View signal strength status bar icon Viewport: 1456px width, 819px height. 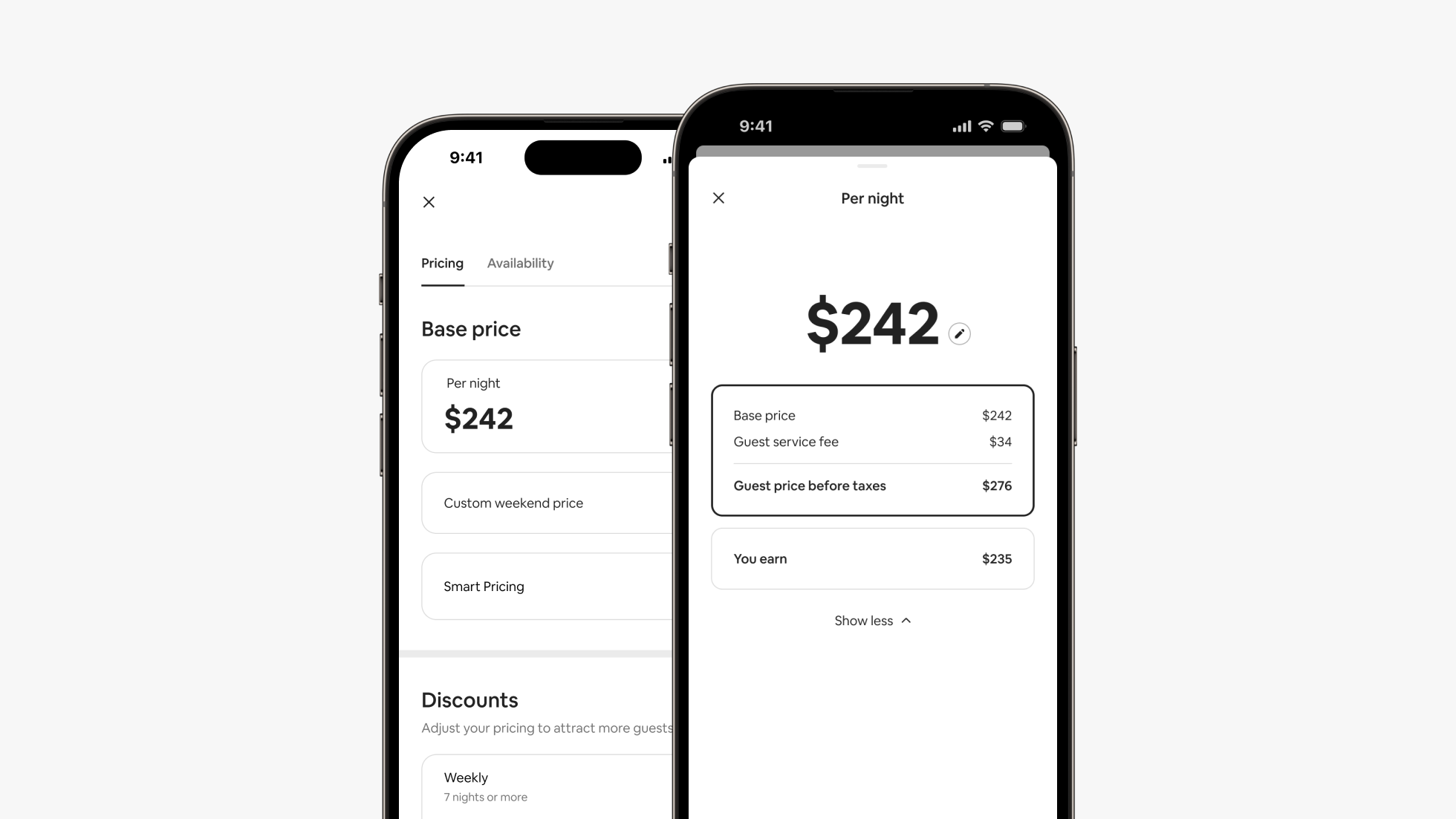click(x=961, y=125)
